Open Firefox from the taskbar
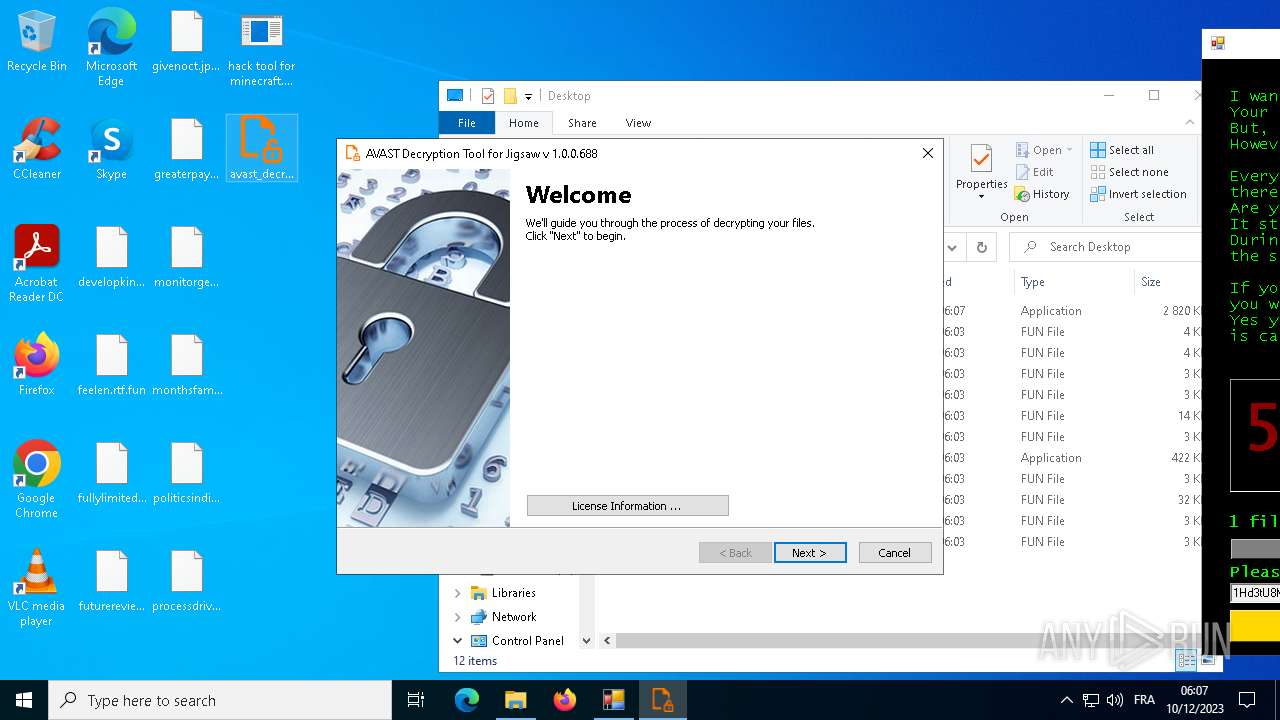Screen dimensions: 1280x720 click(x=564, y=700)
